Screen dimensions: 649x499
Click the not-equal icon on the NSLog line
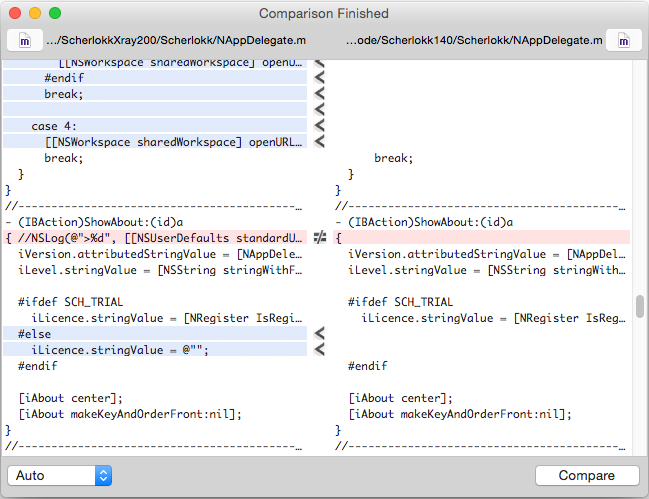(320, 238)
